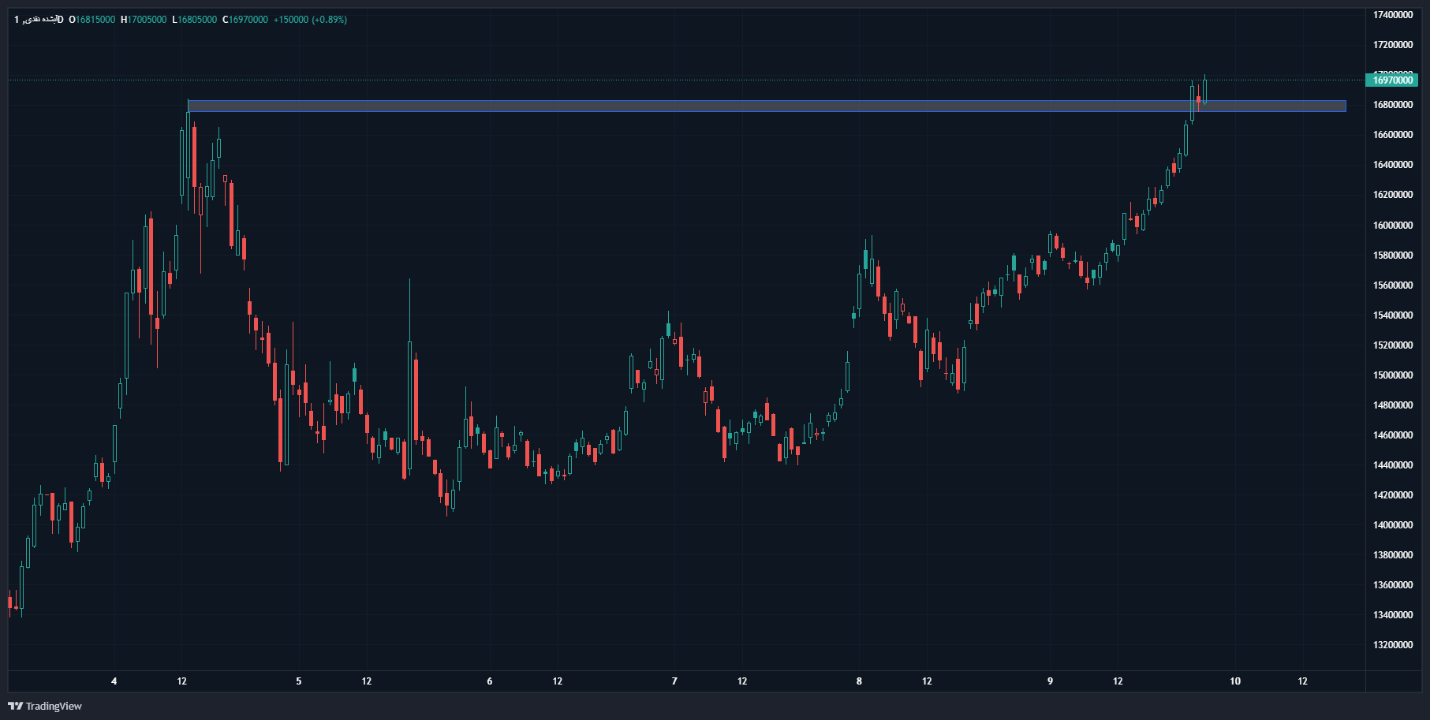This screenshot has width=1430, height=720.
Task: Click the date label 6 on time axis
Action: pyautogui.click(x=489, y=681)
